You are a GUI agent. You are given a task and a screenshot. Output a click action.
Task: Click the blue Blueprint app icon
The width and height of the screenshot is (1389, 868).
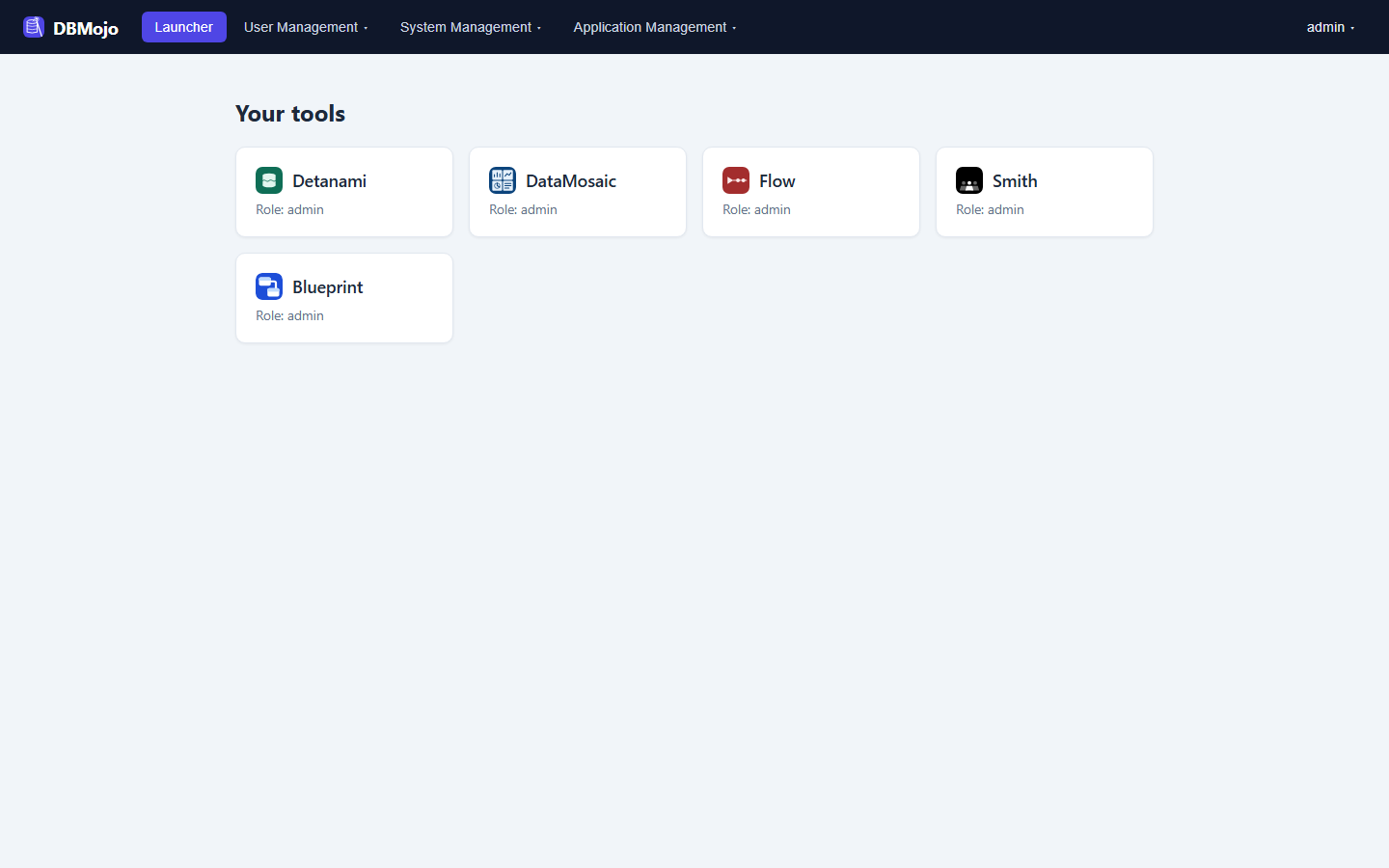click(x=269, y=286)
